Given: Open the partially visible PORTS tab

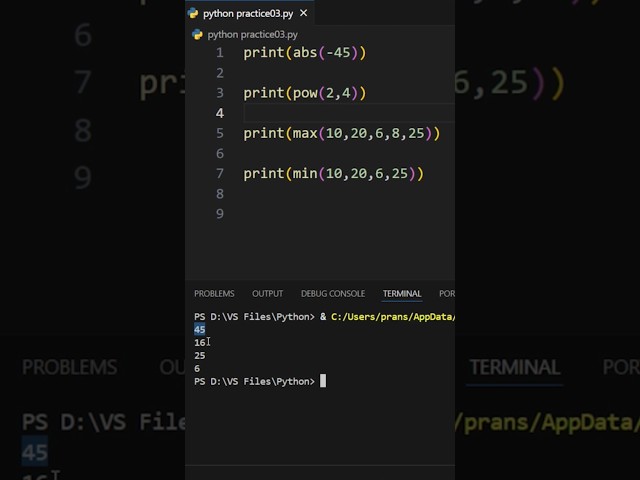Looking at the screenshot, I should point(447,294).
